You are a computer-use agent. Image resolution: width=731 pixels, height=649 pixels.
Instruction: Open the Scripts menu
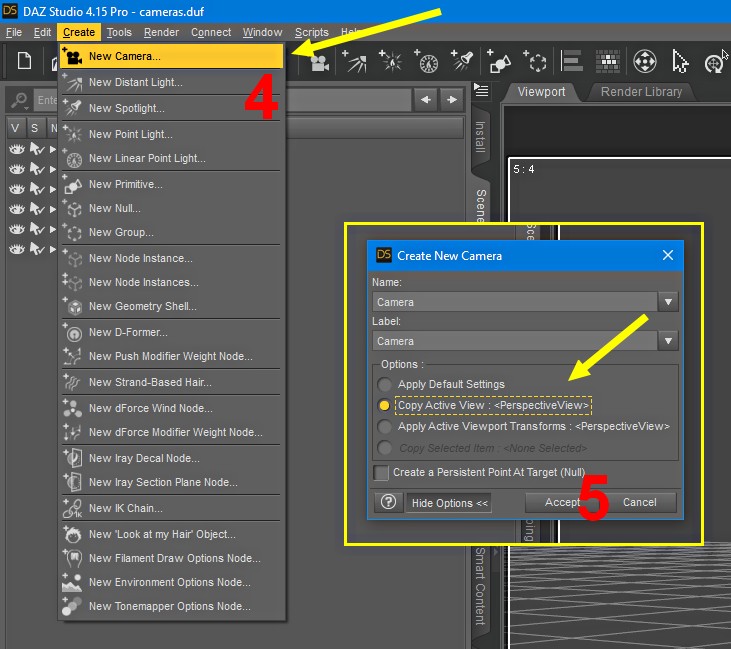[311, 32]
